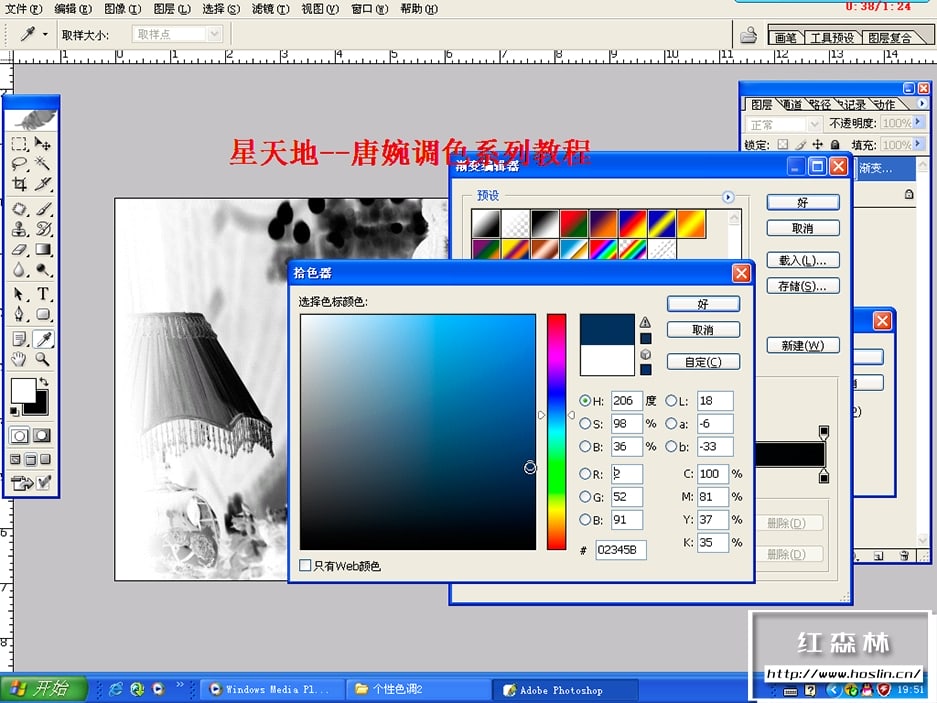
Task: Select the Shape tool
Action: pos(42,314)
